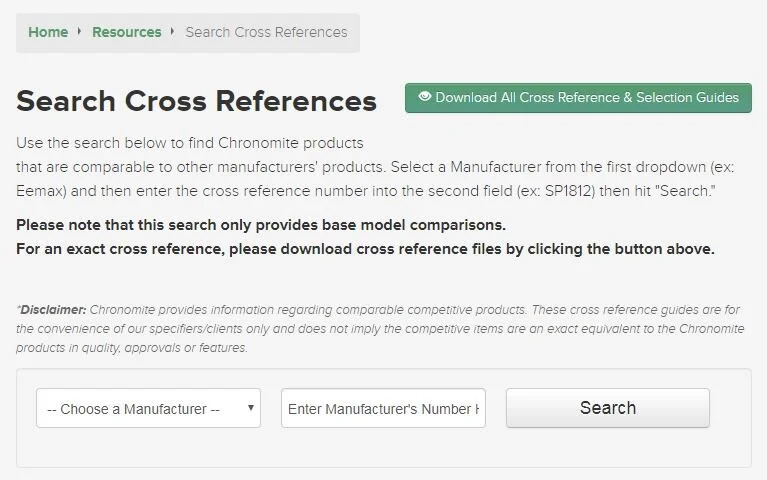
Task: Go to the Home breadcrumb link
Action: click(x=48, y=32)
